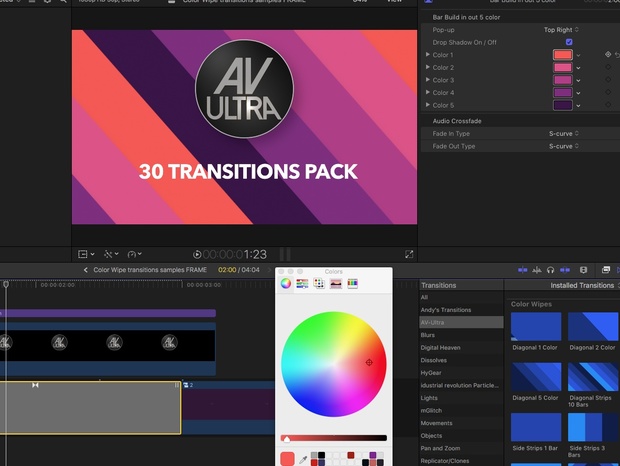This screenshot has width=620, height=466.
Task: Open the retime speed menu
Action: tap(134, 254)
